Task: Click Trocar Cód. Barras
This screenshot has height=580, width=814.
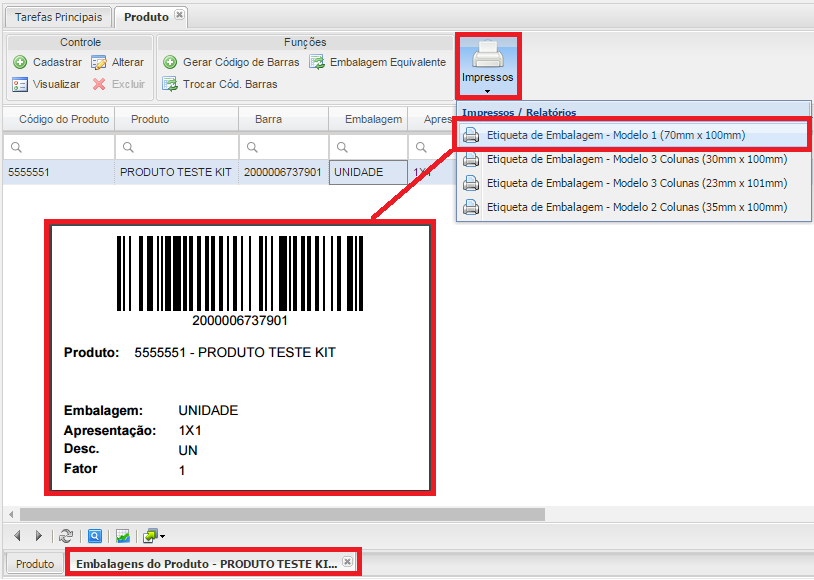Action: pos(220,84)
